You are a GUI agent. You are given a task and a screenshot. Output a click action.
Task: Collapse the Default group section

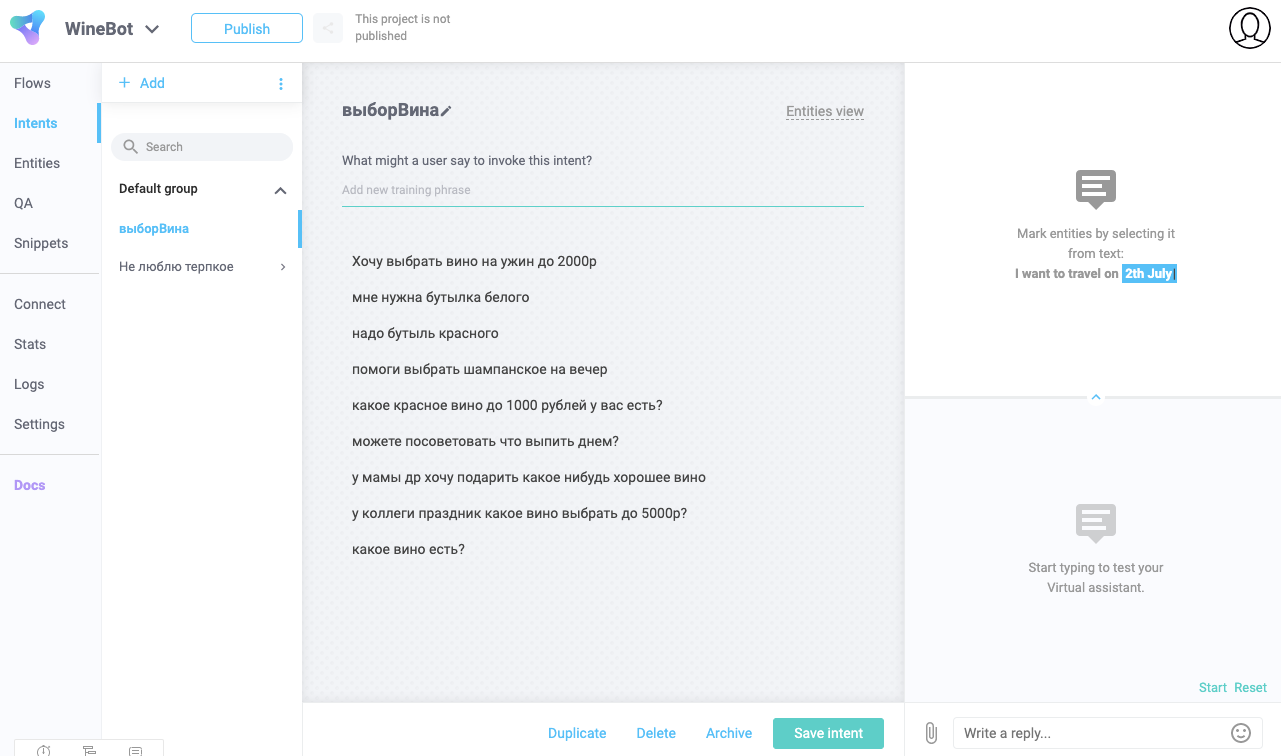(x=280, y=190)
